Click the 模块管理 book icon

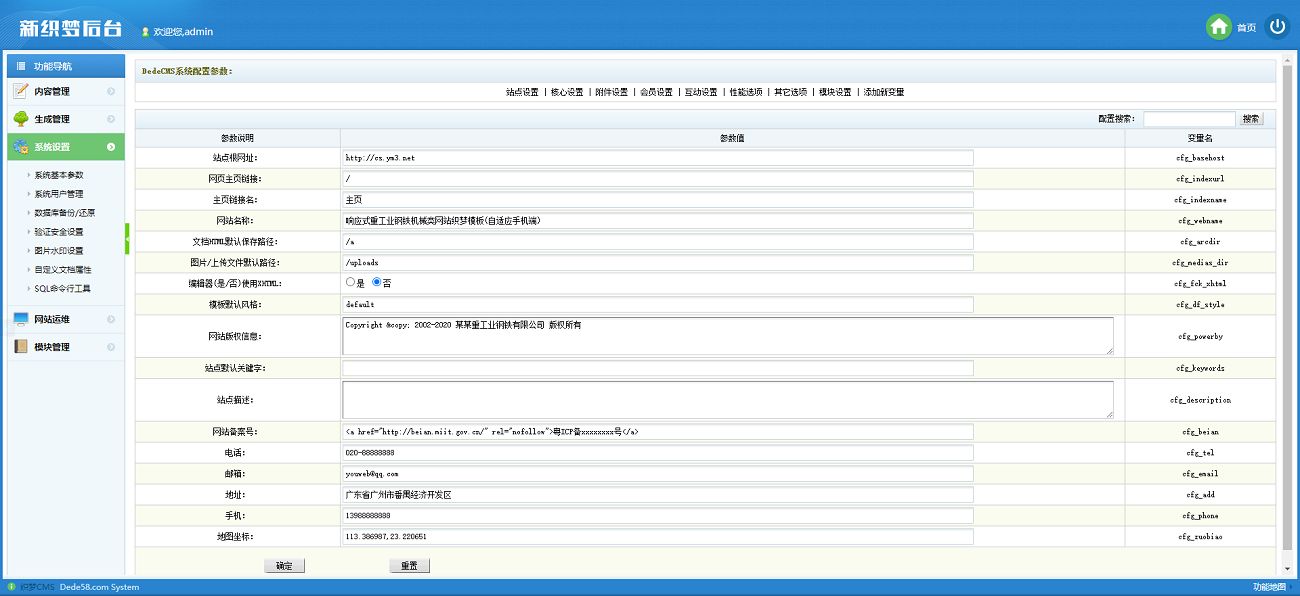pyautogui.click(x=21, y=347)
